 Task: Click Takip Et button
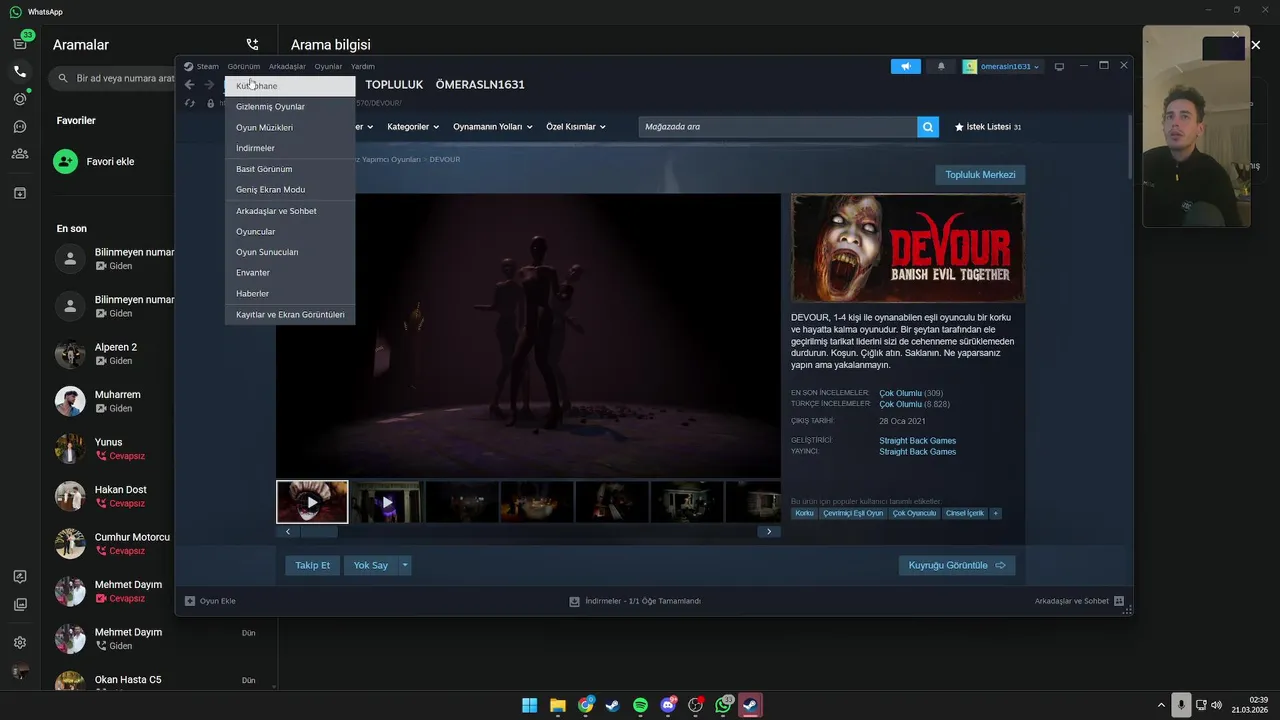[x=312, y=565]
